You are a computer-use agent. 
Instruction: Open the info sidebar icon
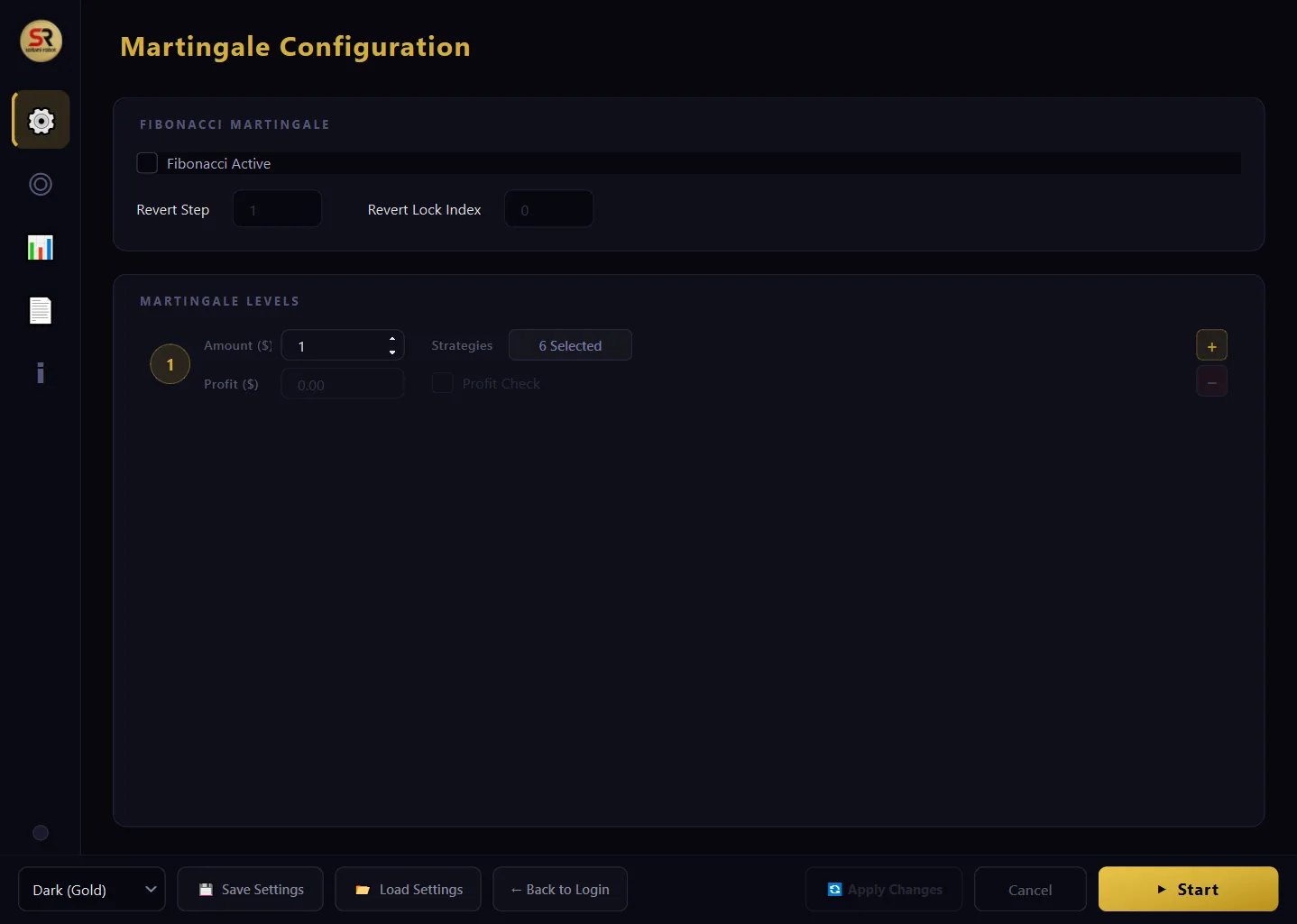(41, 373)
